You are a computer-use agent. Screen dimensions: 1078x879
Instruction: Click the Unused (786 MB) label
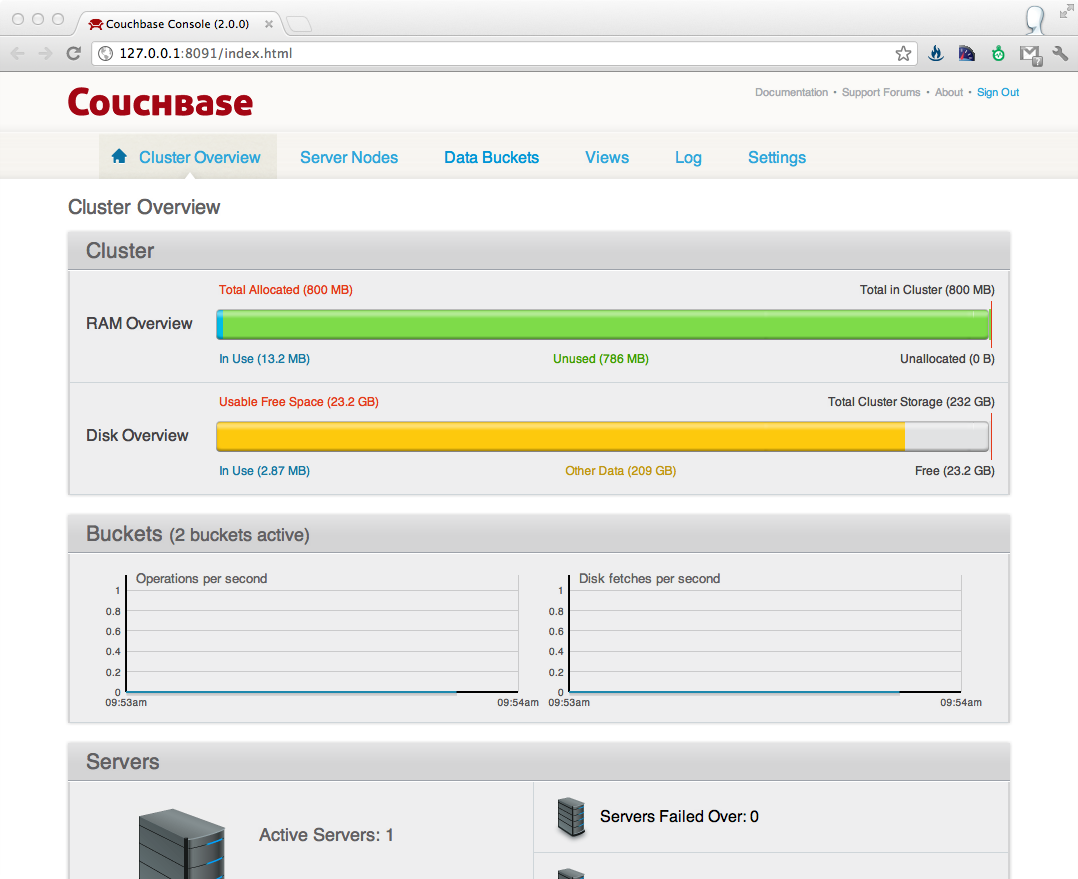(x=601, y=359)
